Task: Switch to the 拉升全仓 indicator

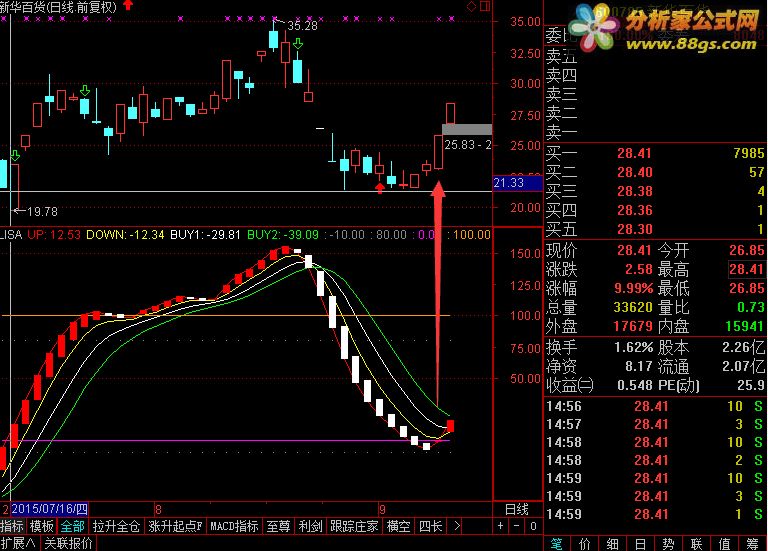Action: [117, 526]
